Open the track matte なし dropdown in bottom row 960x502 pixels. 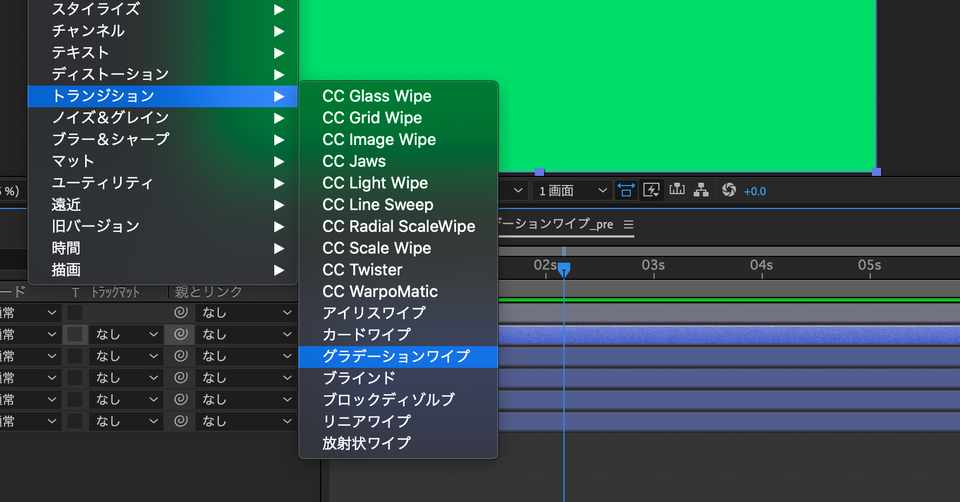pos(126,421)
